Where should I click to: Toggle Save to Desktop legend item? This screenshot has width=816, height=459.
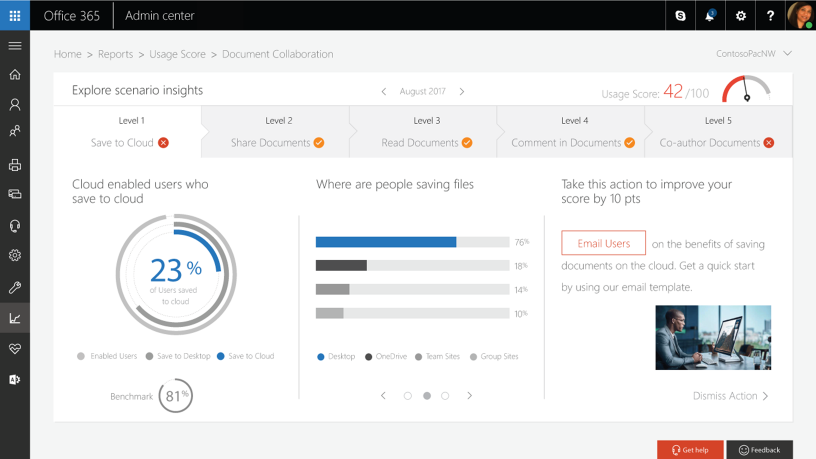click(x=178, y=356)
